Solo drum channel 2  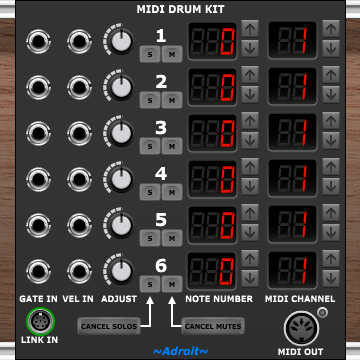coord(150,100)
